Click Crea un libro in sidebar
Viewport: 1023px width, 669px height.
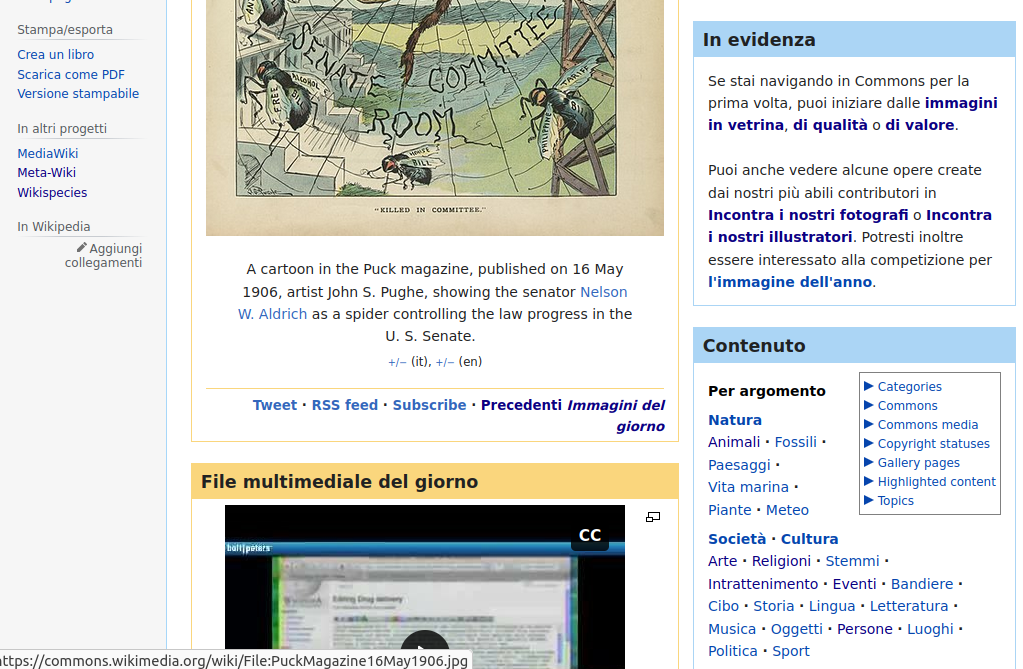(55, 55)
